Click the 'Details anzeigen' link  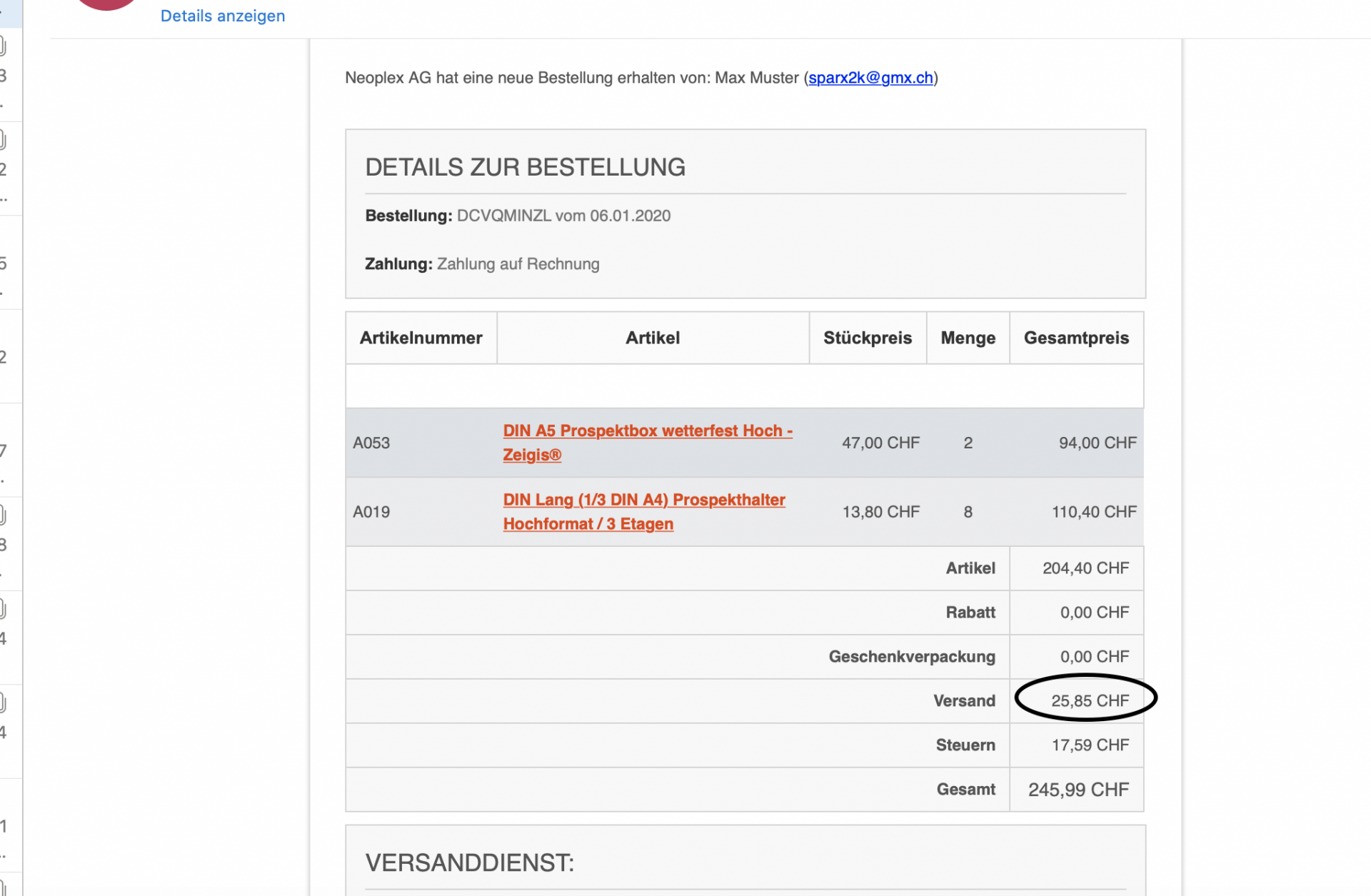tap(222, 16)
